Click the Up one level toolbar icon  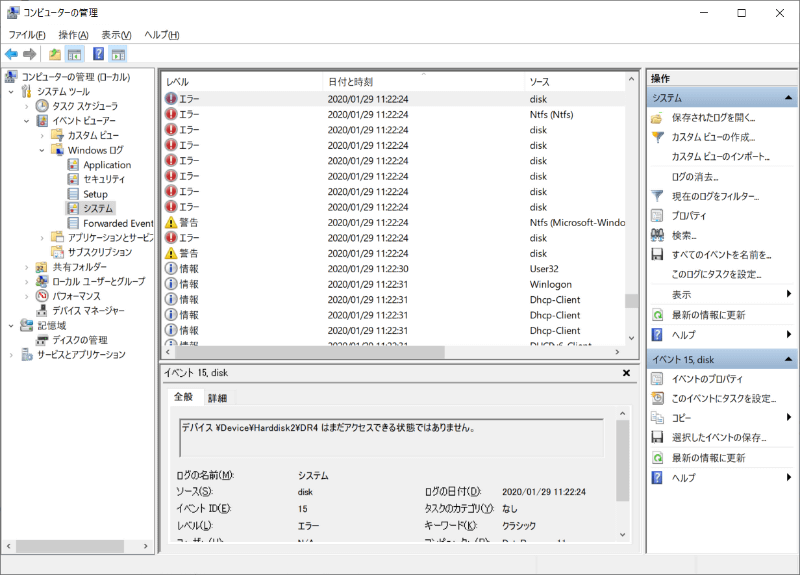(55, 54)
